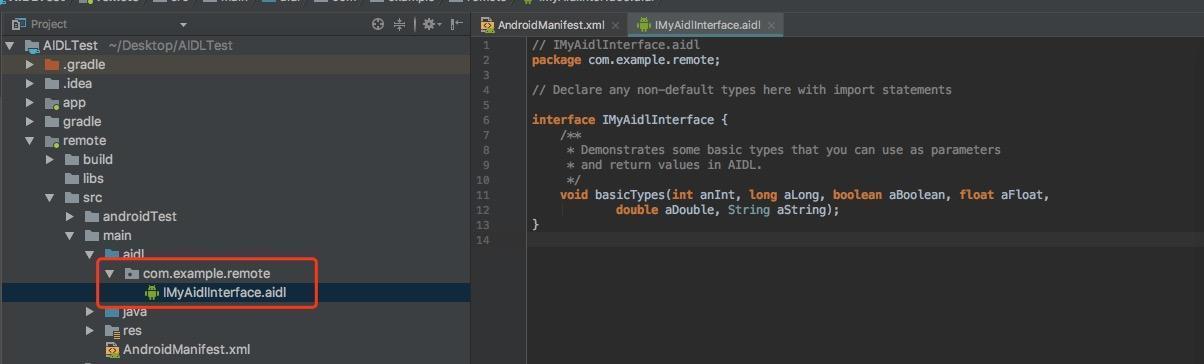Click the 'void basicTypes(int anInt' line
1204x364 pixels.
pyautogui.click(x=804, y=195)
